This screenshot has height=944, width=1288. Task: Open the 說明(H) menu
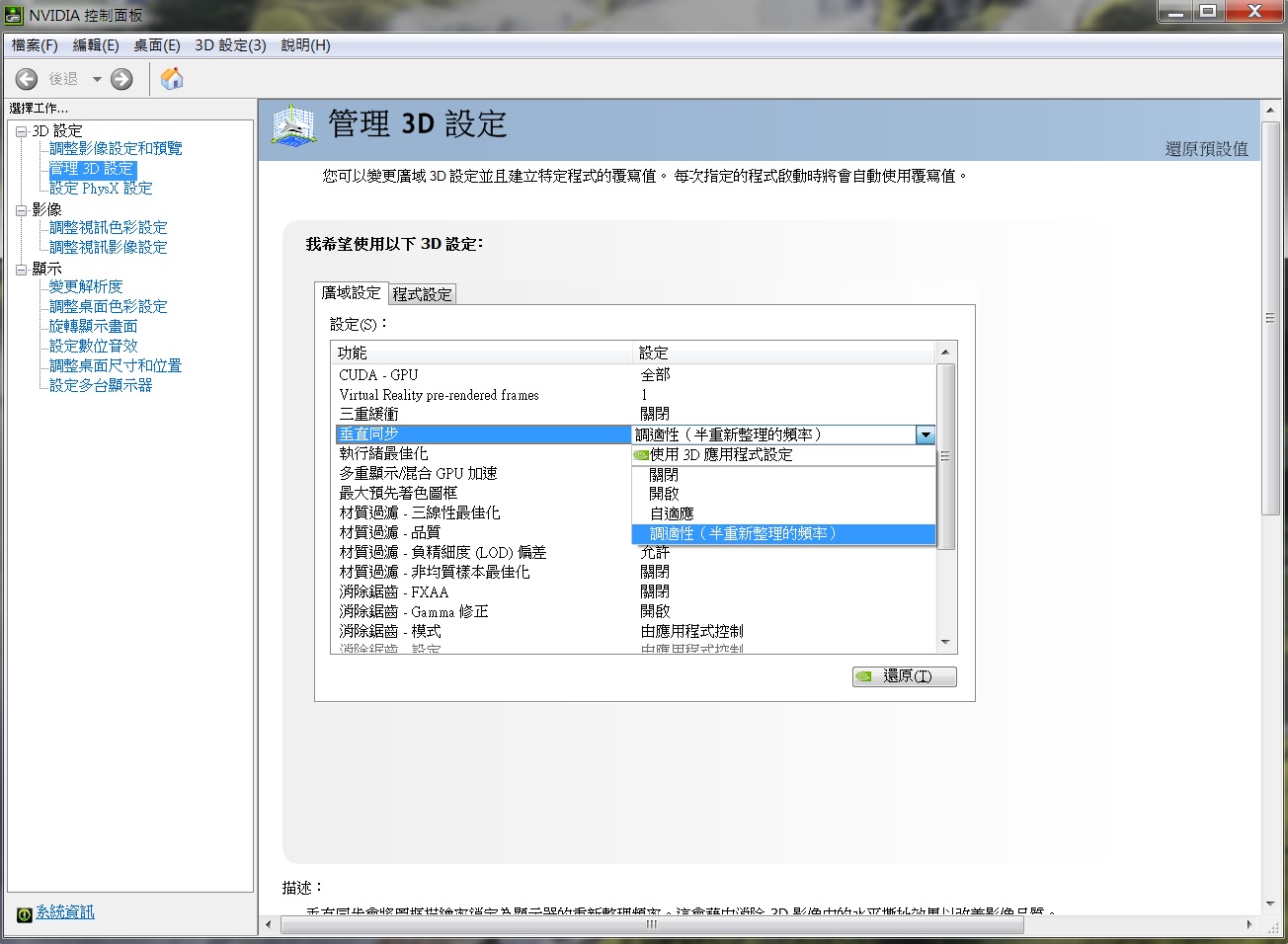(306, 45)
